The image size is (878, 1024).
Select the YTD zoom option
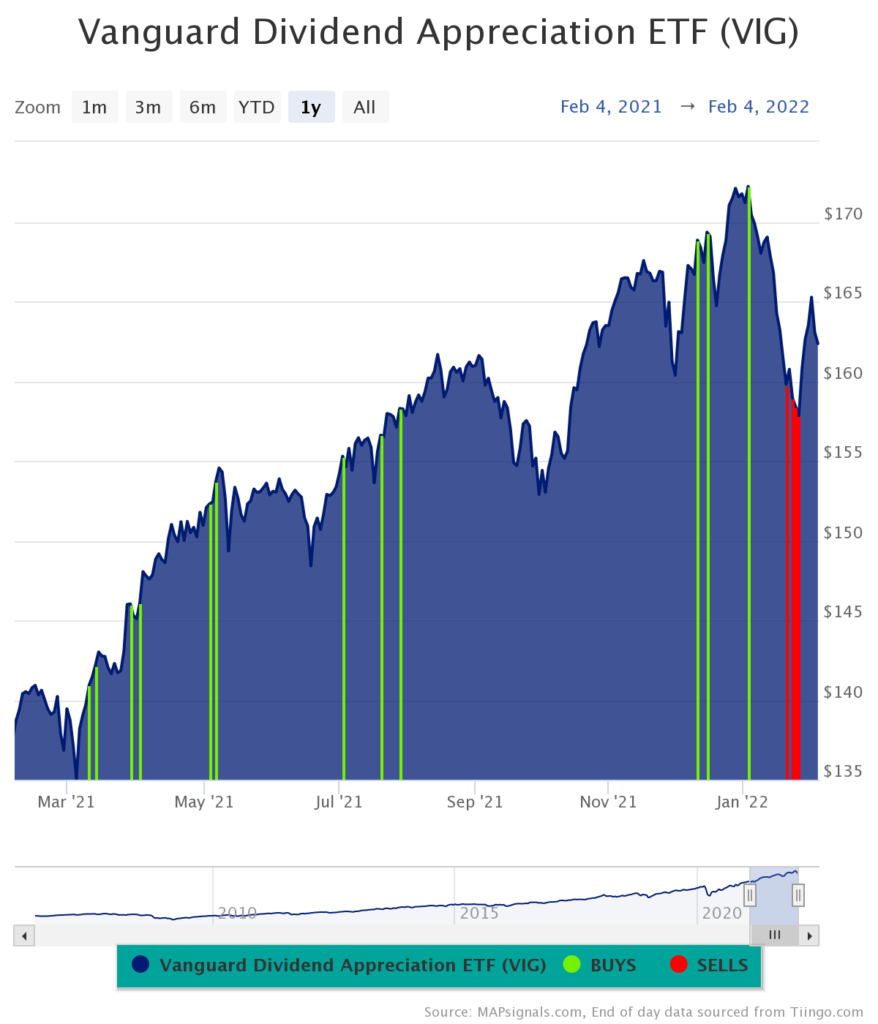point(257,107)
